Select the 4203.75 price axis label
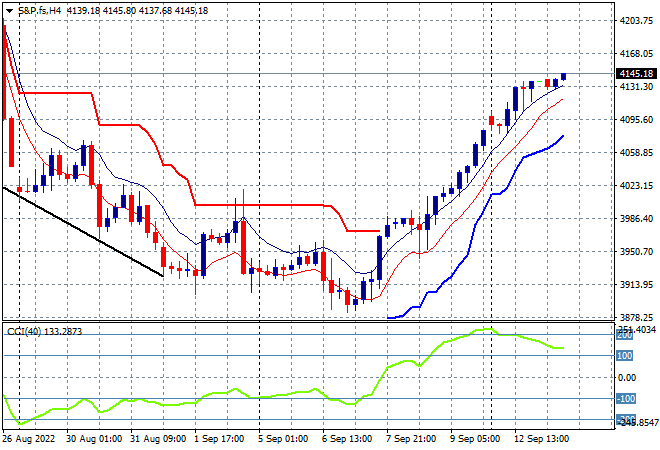This screenshot has width=660, height=450. click(x=636, y=21)
